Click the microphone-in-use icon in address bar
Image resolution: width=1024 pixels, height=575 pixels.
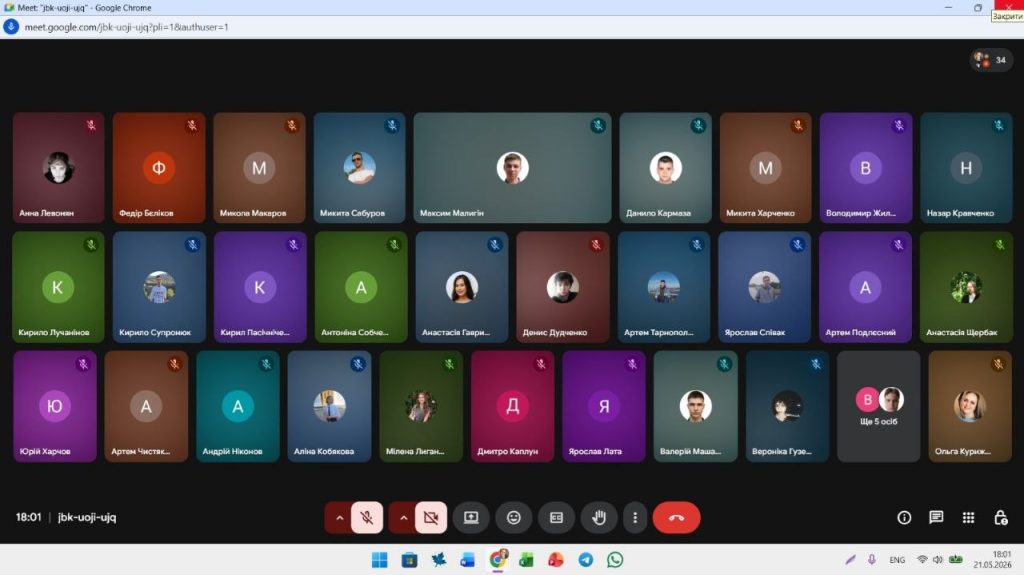11,27
